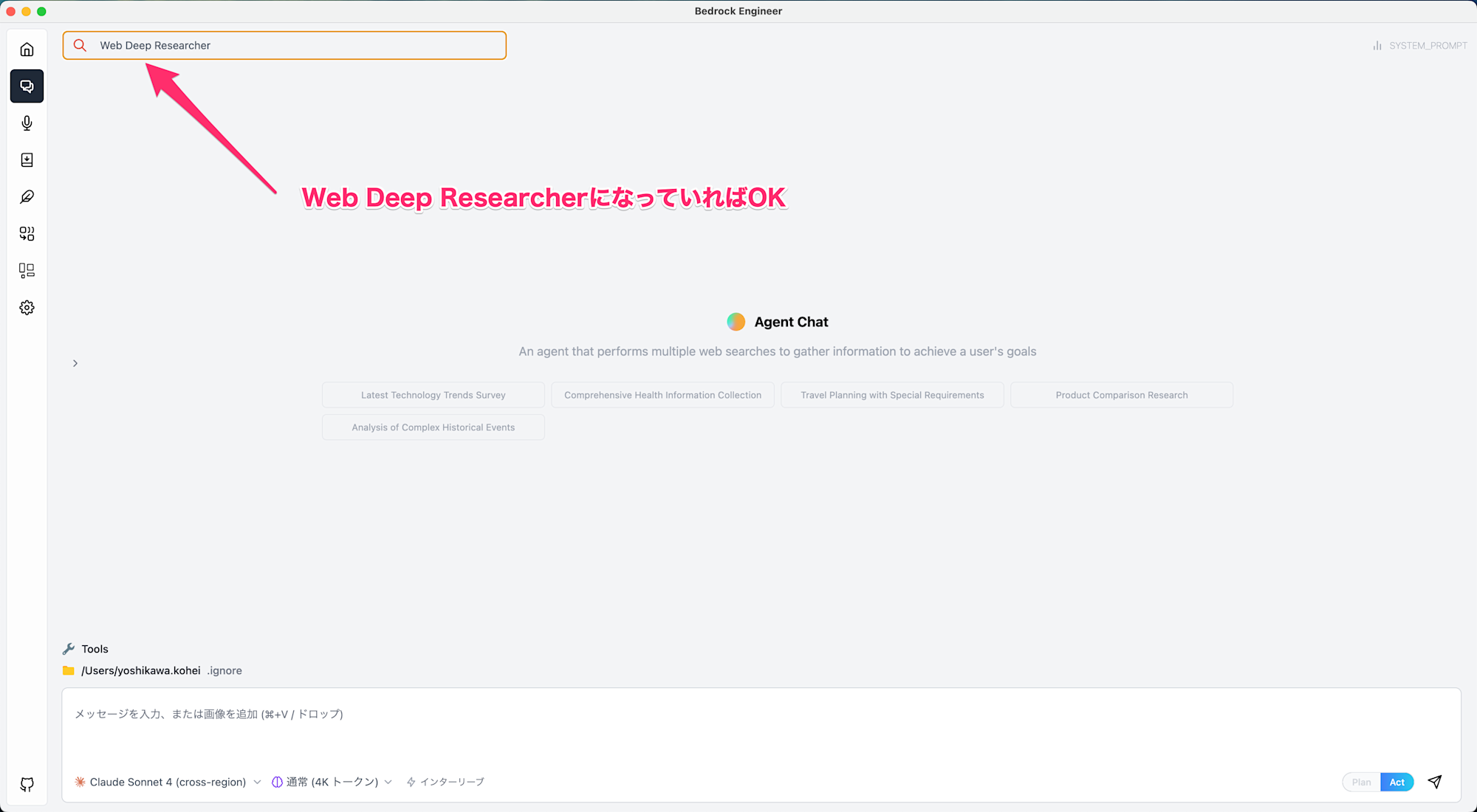Open 通常 (4K トークン) thinking dropdown
The width and height of the screenshot is (1477, 812).
tap(332, 782)
